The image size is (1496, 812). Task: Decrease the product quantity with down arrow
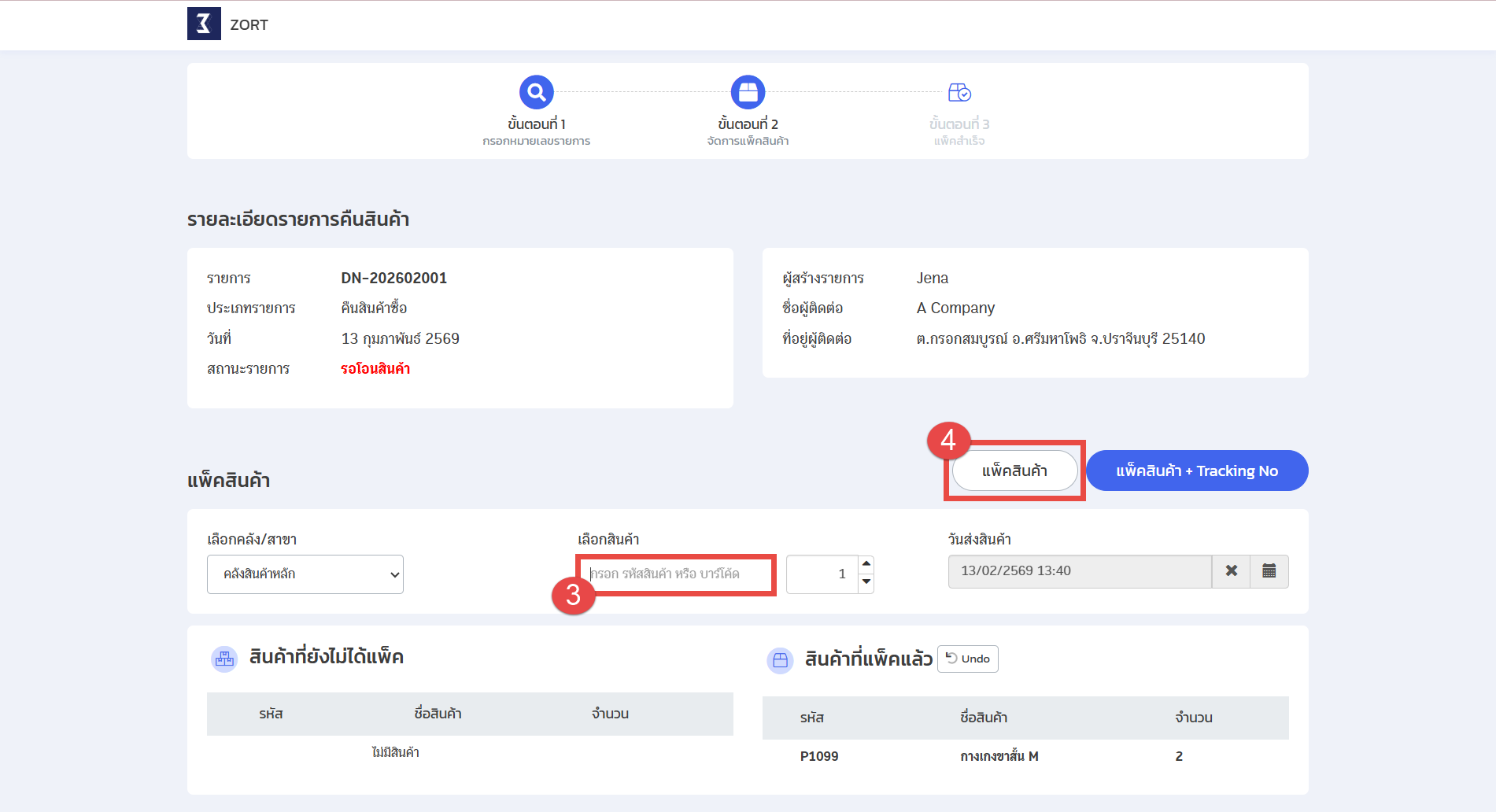point(866,582)
